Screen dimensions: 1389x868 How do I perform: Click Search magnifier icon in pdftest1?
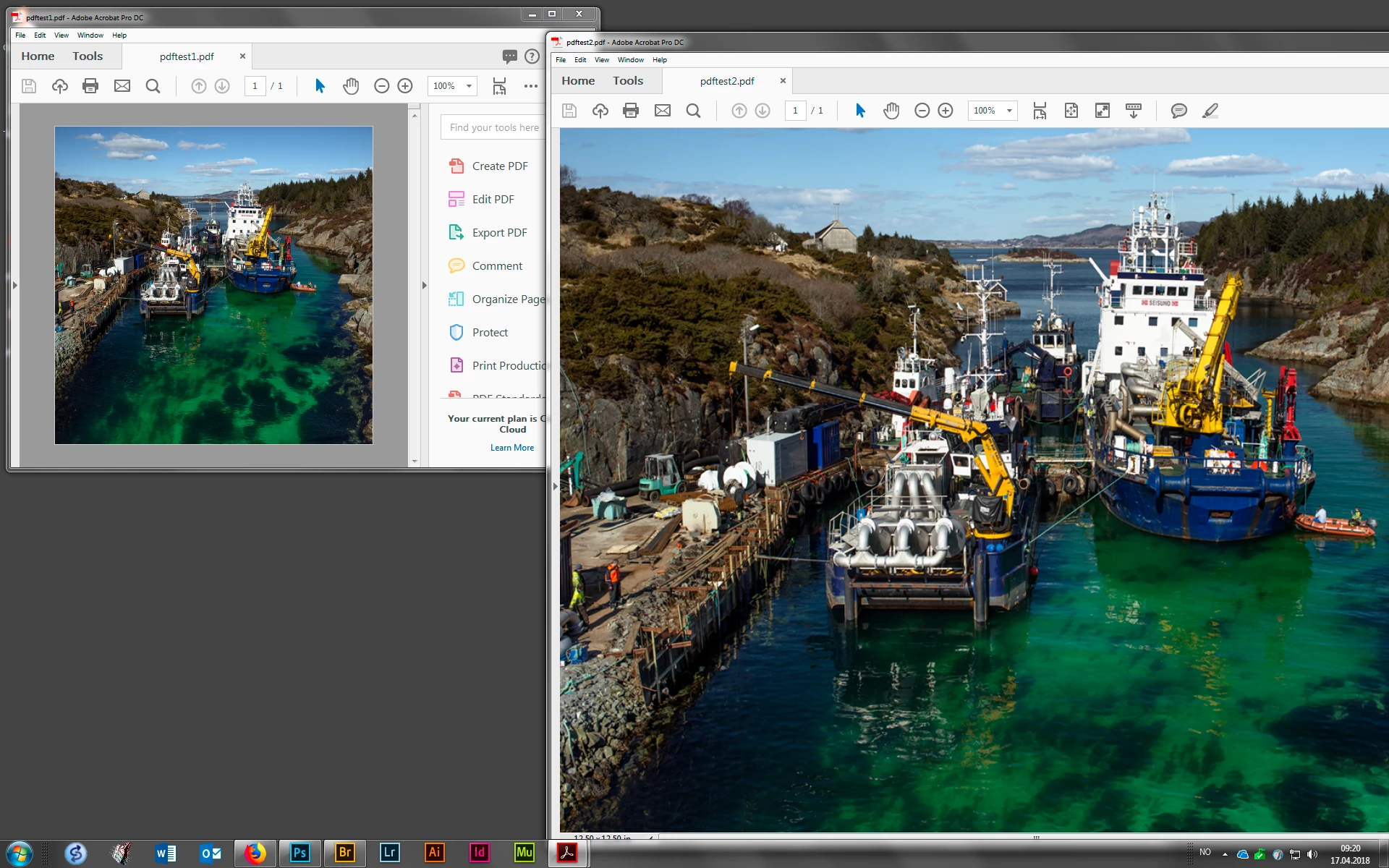pyautogui.click(x=153, y=86)
